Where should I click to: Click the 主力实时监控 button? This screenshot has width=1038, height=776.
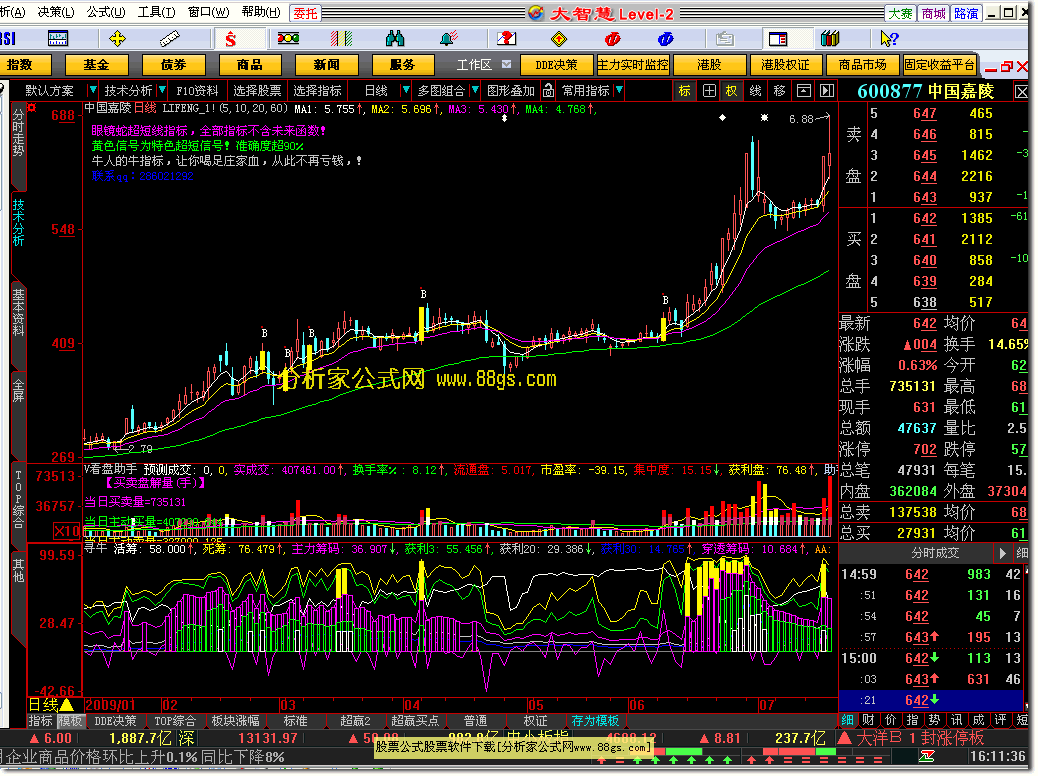(633, 65)
